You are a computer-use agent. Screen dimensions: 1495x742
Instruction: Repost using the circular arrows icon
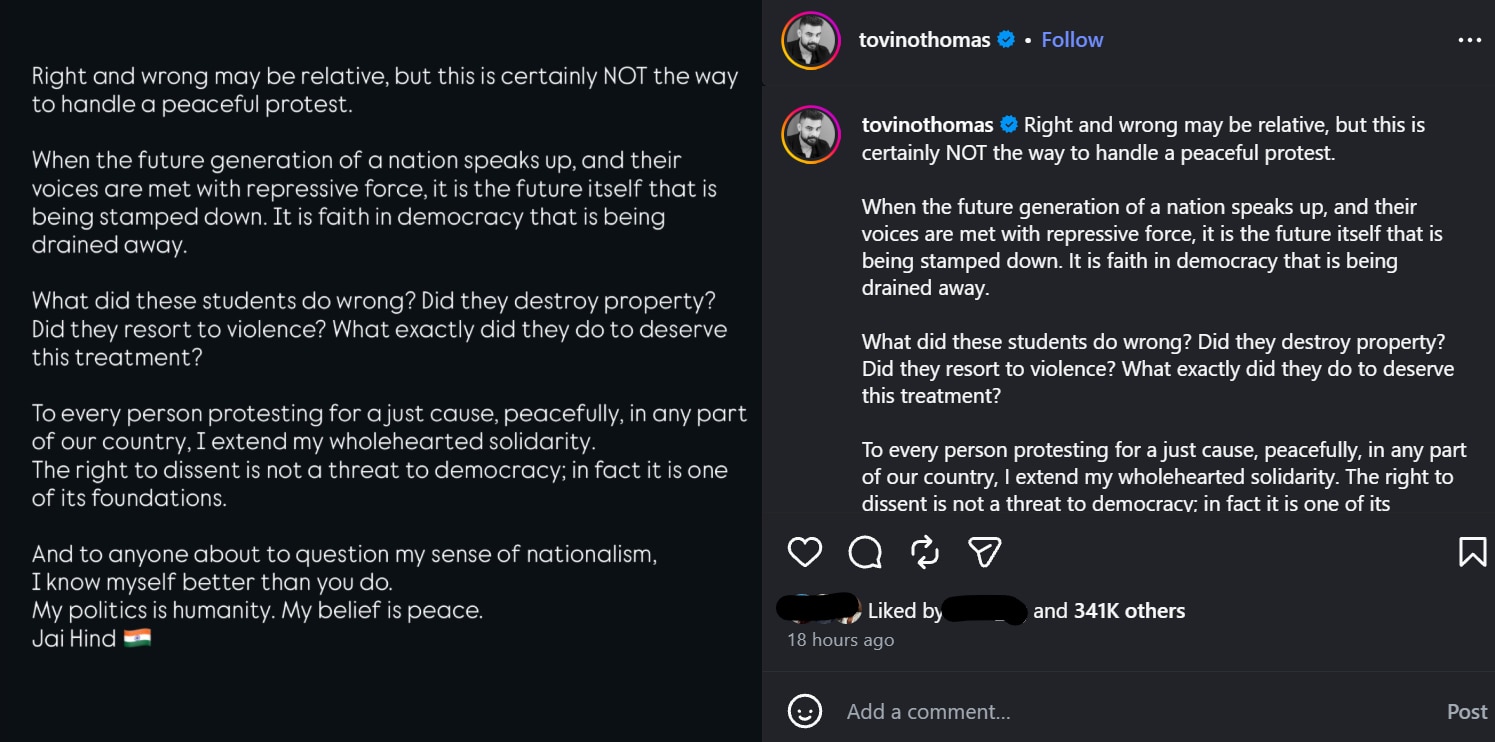[x=925, y=552]
